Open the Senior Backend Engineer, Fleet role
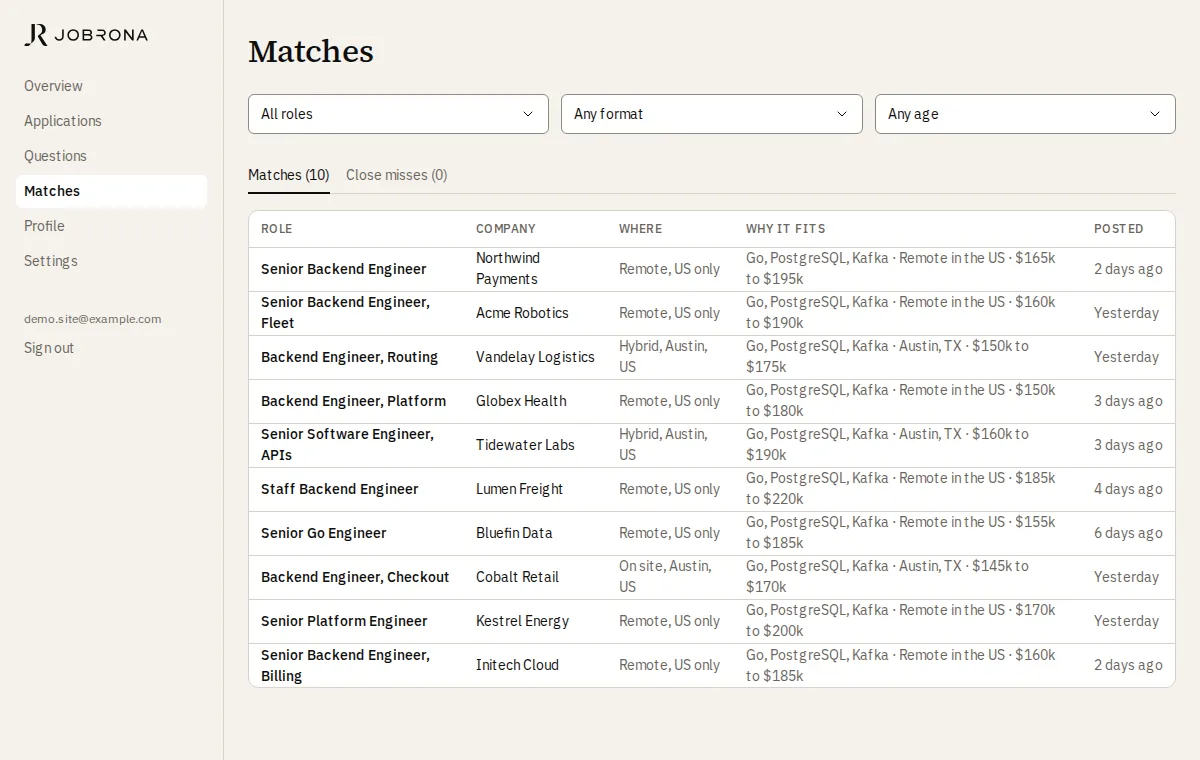Viewport: 1200px width, 760px height. (345, 313)
